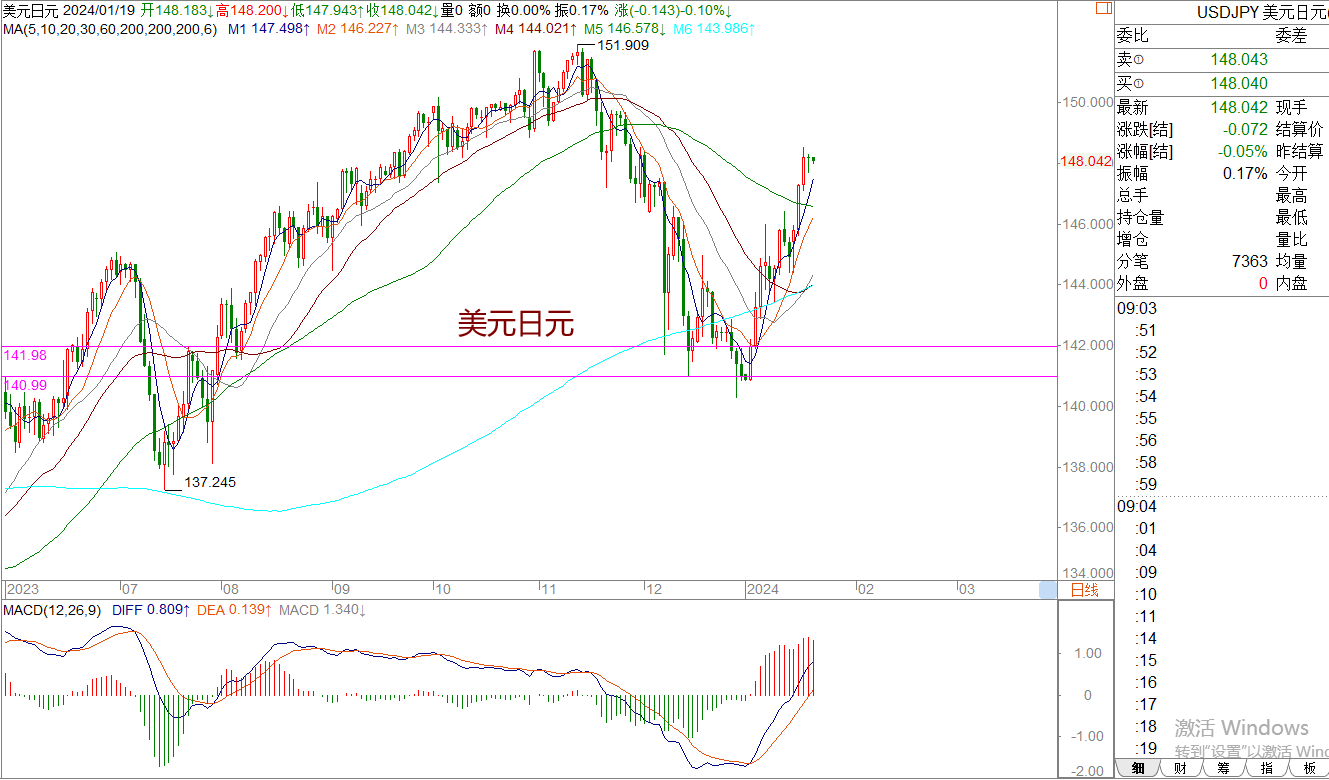Image resolution: width=1329 pixels, height=780 pixels.
Task: Click the date header 2024/01/19
Action: pos(98,9)
